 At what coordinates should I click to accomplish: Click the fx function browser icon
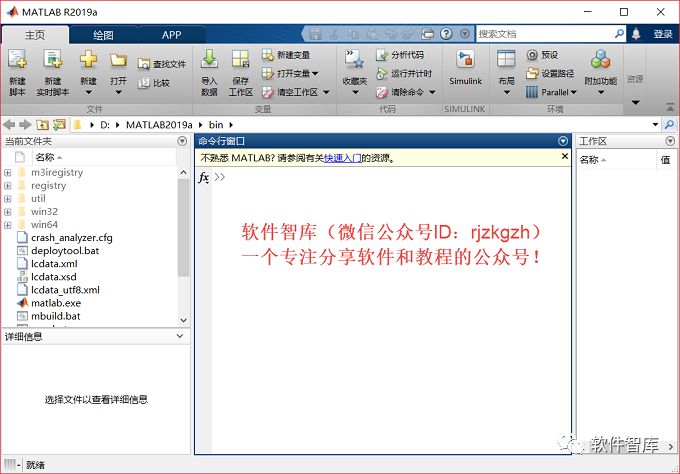[x=204, y=177]
